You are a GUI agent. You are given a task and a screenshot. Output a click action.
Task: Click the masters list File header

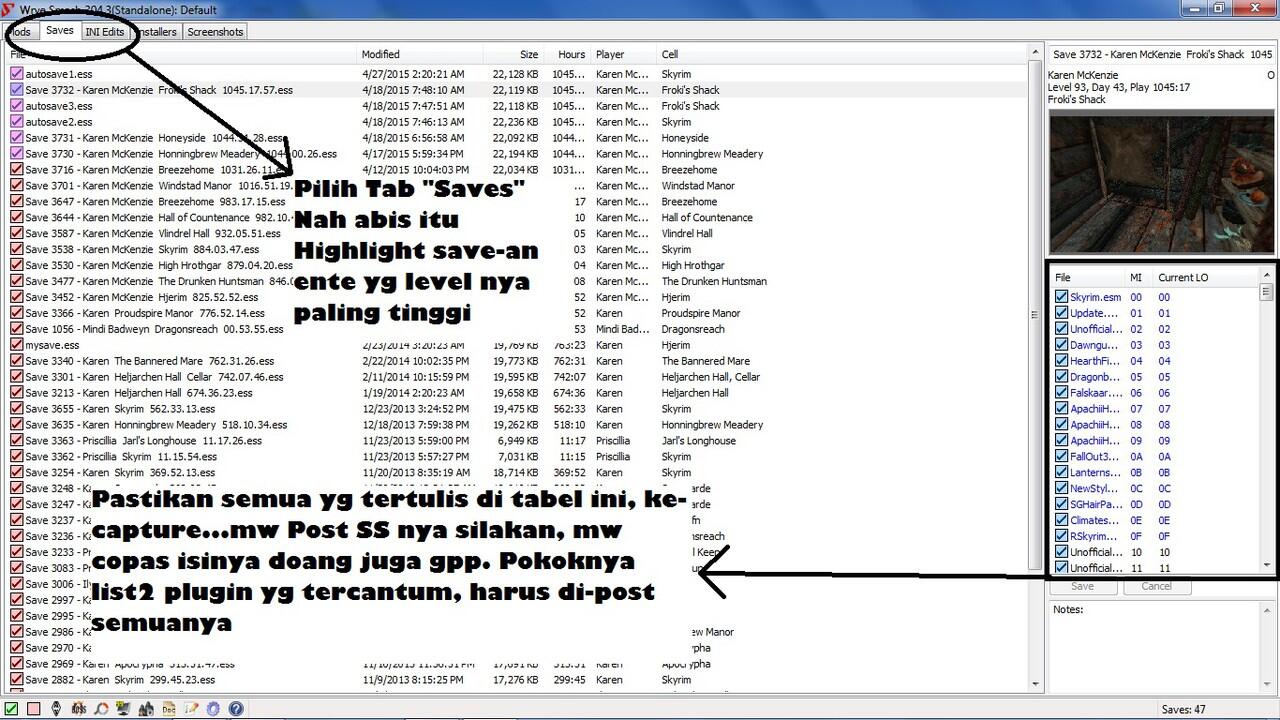coord(1087,277)
